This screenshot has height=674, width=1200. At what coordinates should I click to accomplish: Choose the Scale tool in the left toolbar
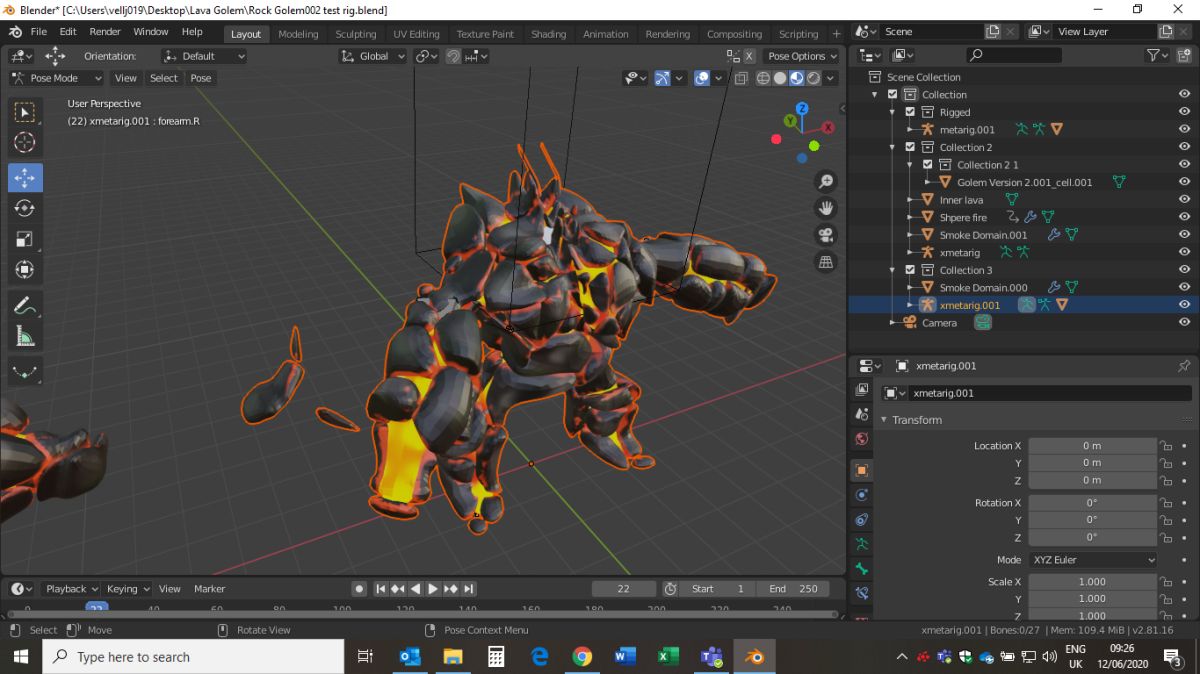tap(25, 239)
